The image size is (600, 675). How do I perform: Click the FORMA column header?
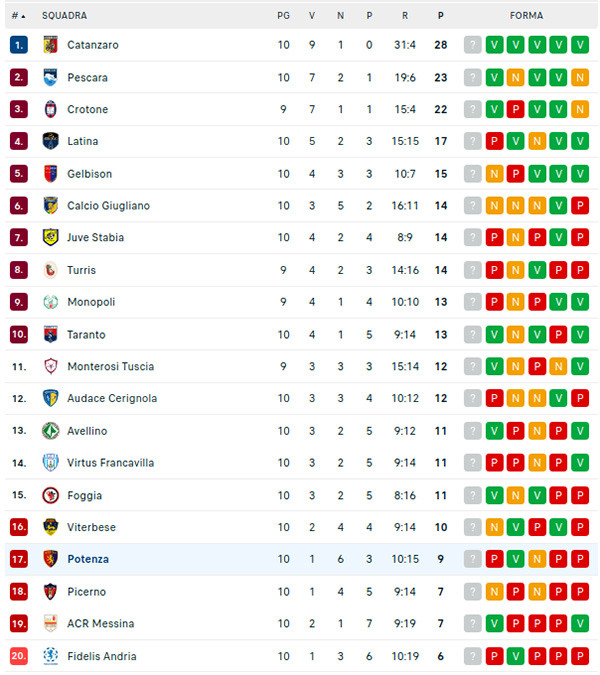pyautogui.click(x=526, y=16)
